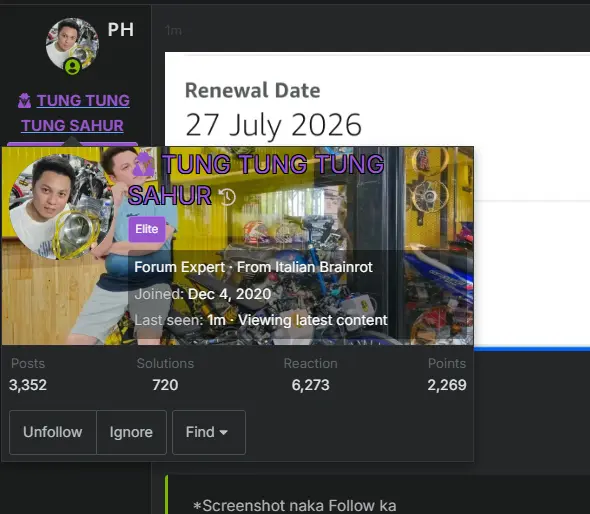Click the purple user icon in the popup card title

tap(144, 164)
